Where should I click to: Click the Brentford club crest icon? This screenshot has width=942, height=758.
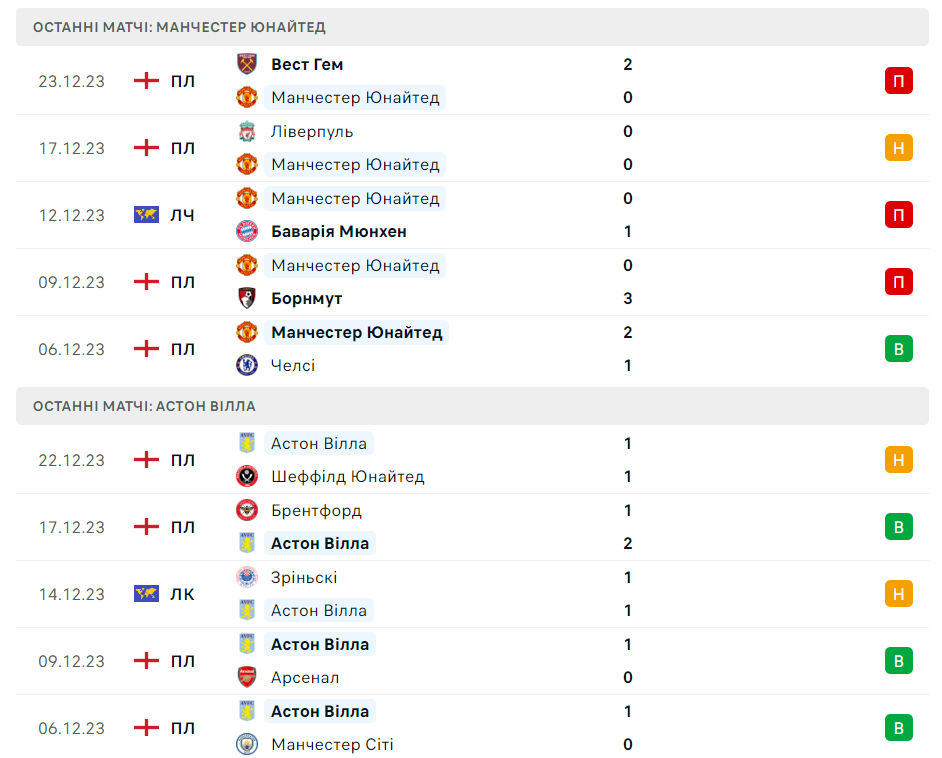click(x=247, y=510)
